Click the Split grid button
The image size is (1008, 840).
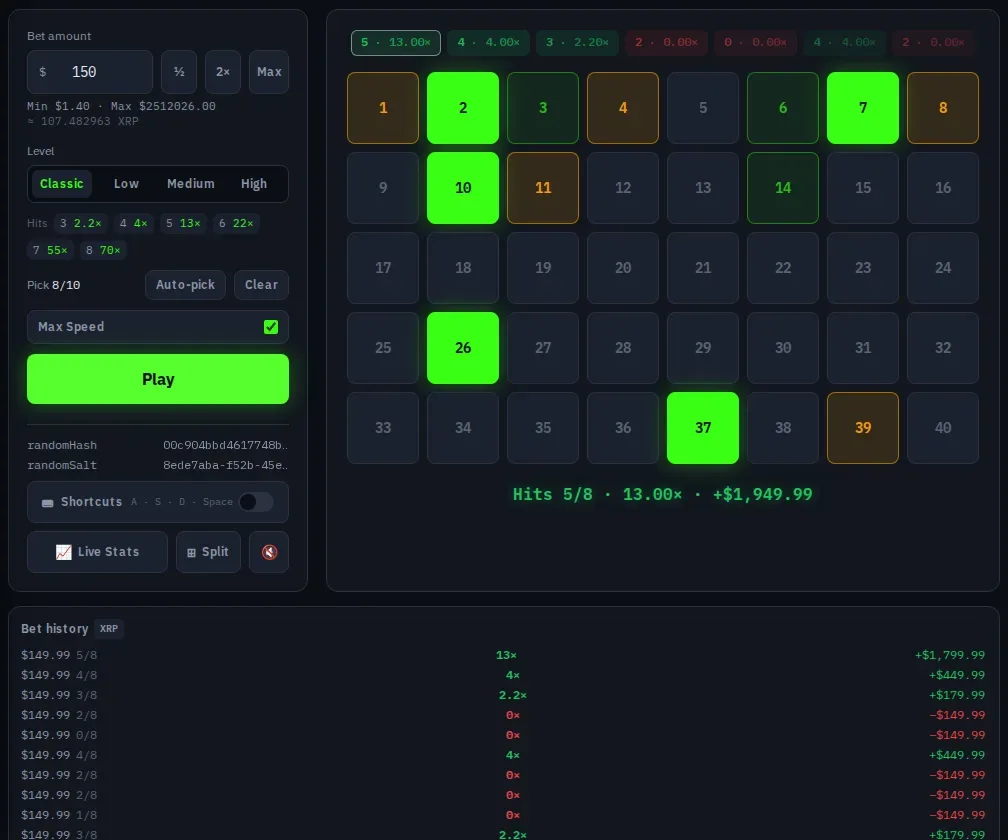pyautogui.click(x=208, y=551)
